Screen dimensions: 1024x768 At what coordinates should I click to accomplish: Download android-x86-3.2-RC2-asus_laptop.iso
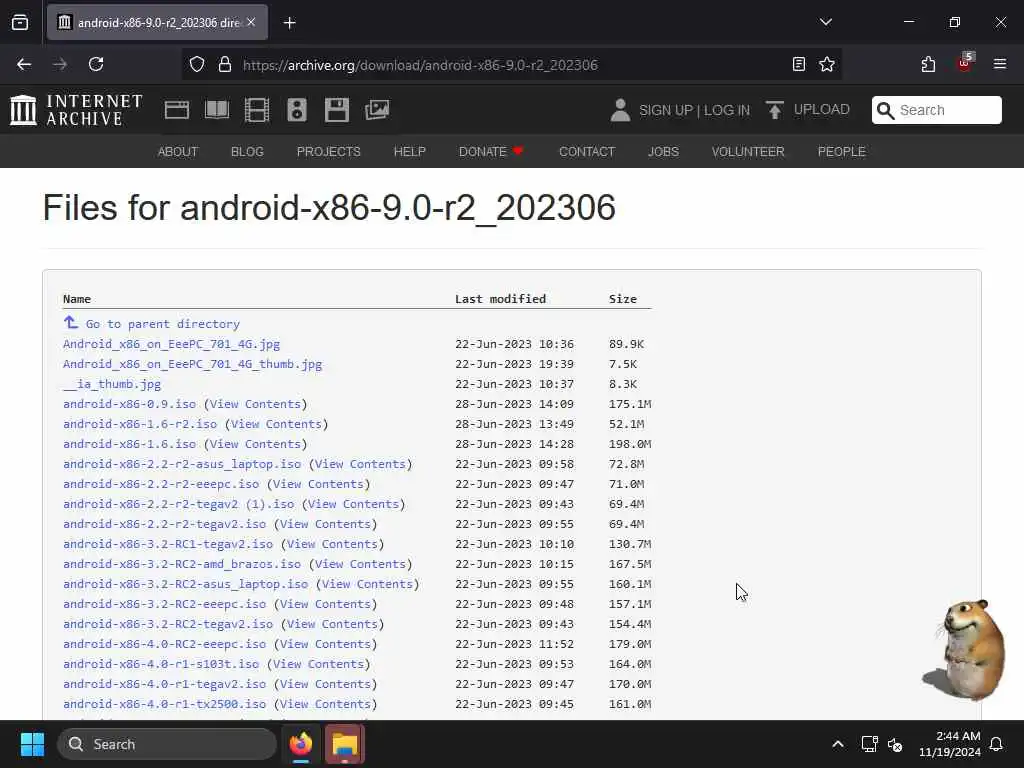[x=185, y=584]
